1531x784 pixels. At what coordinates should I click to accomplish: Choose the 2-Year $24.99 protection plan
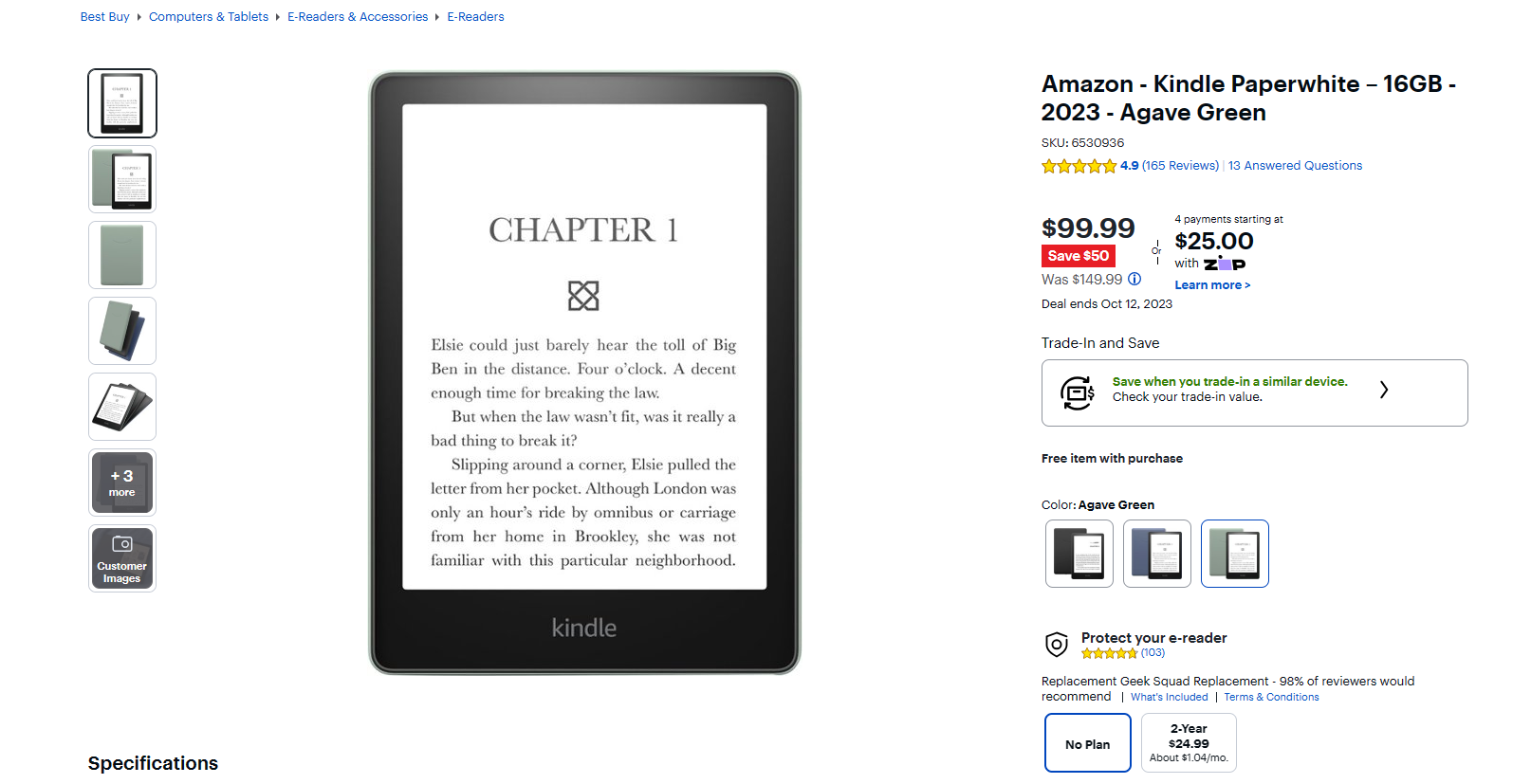coord(1189,743)
